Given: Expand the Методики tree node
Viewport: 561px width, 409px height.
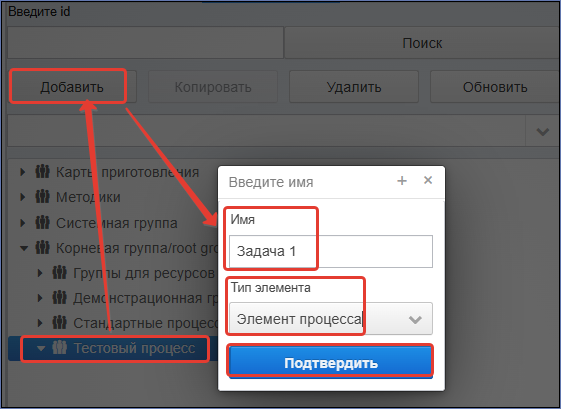Looking at the screenshot, I should coord(23,197).
